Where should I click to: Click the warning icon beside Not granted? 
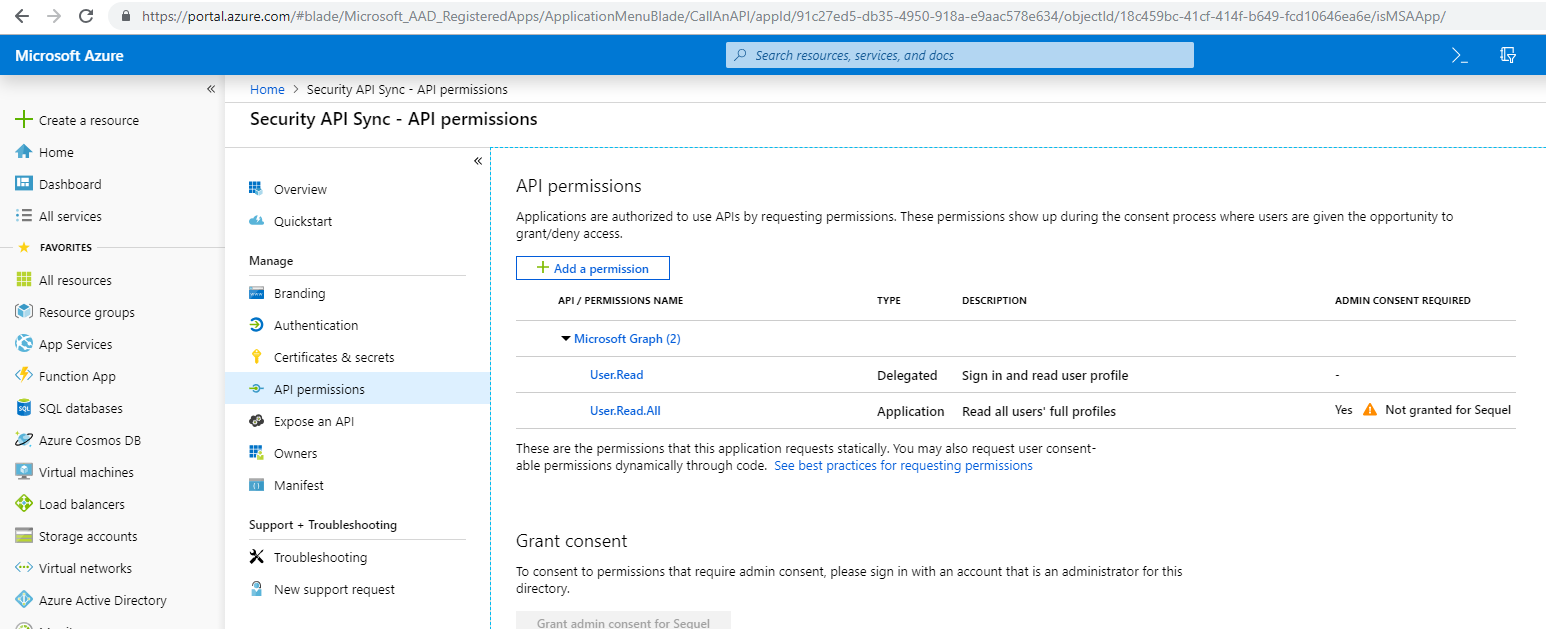(x=1369, y=410)
